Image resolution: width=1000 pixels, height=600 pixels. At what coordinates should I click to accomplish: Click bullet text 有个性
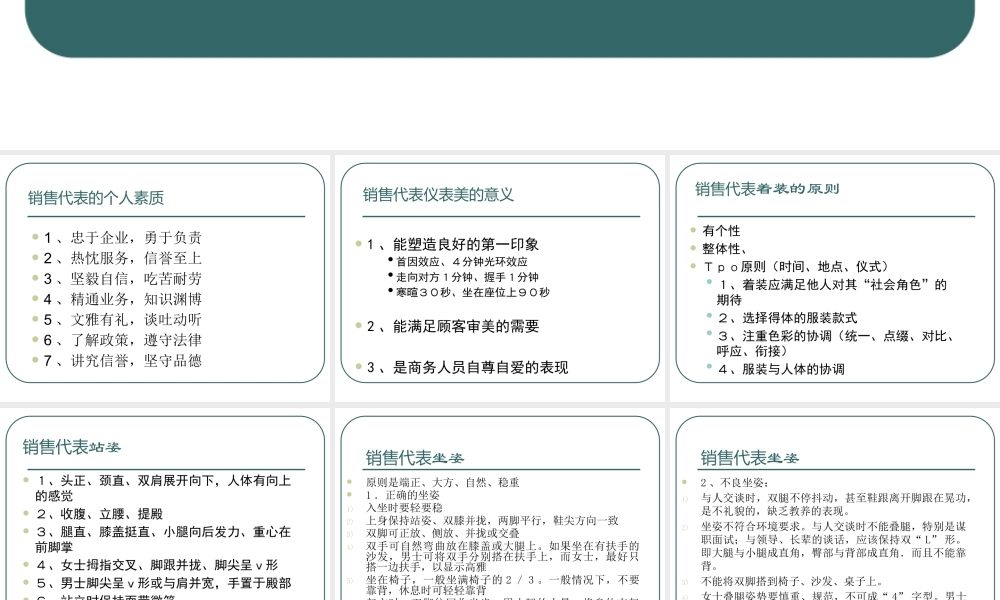point(721,231)
